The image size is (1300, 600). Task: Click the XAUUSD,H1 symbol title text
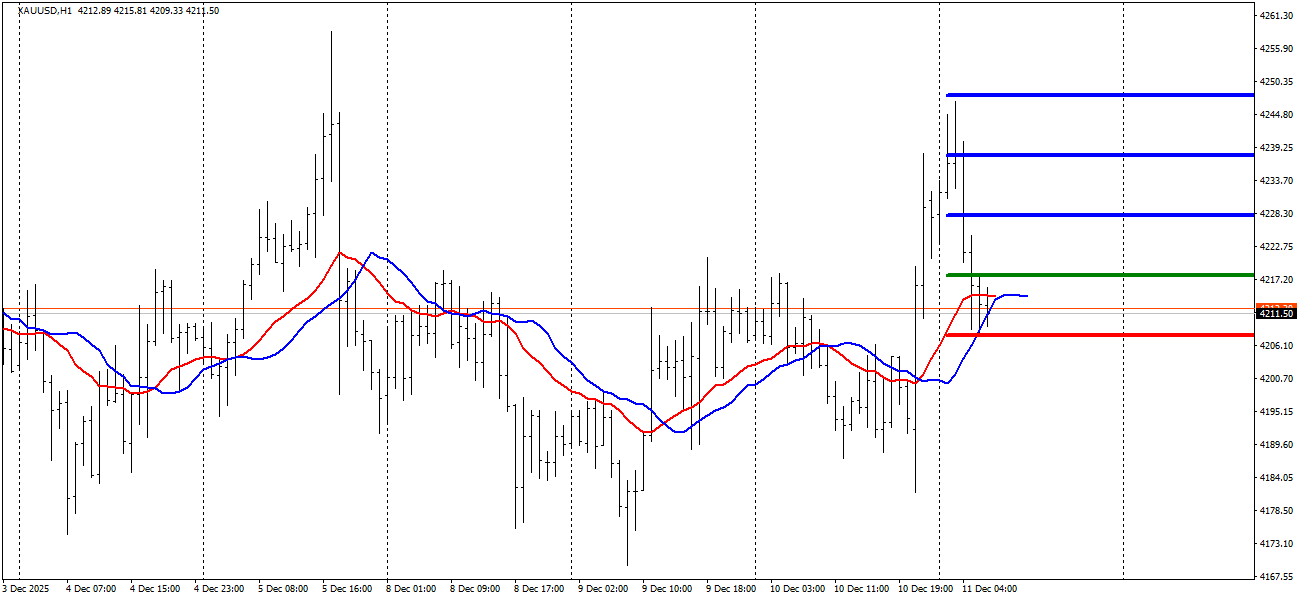(45, 10)
